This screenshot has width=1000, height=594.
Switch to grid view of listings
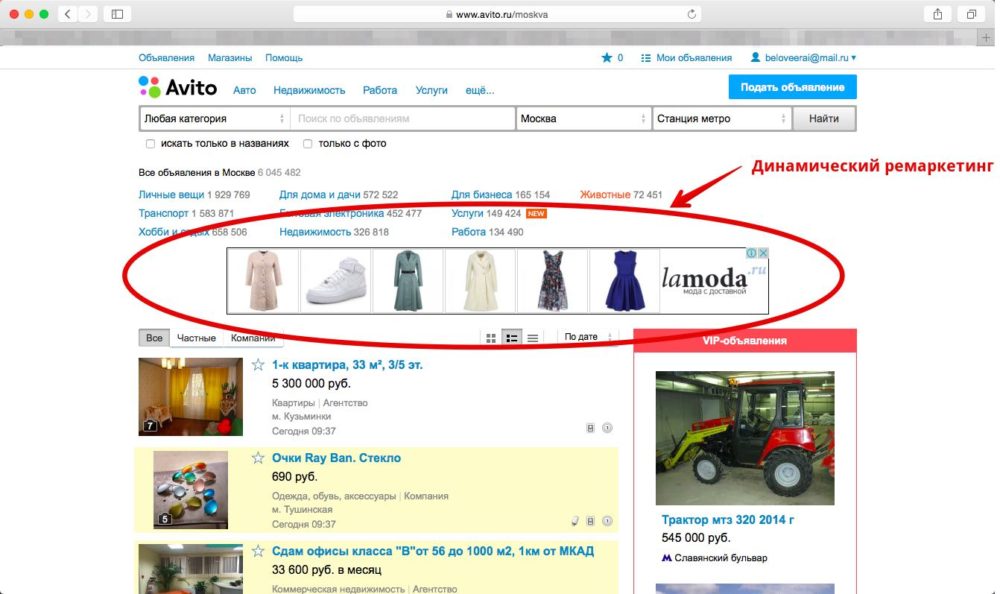pyautogui.click(x=490, y=338)
